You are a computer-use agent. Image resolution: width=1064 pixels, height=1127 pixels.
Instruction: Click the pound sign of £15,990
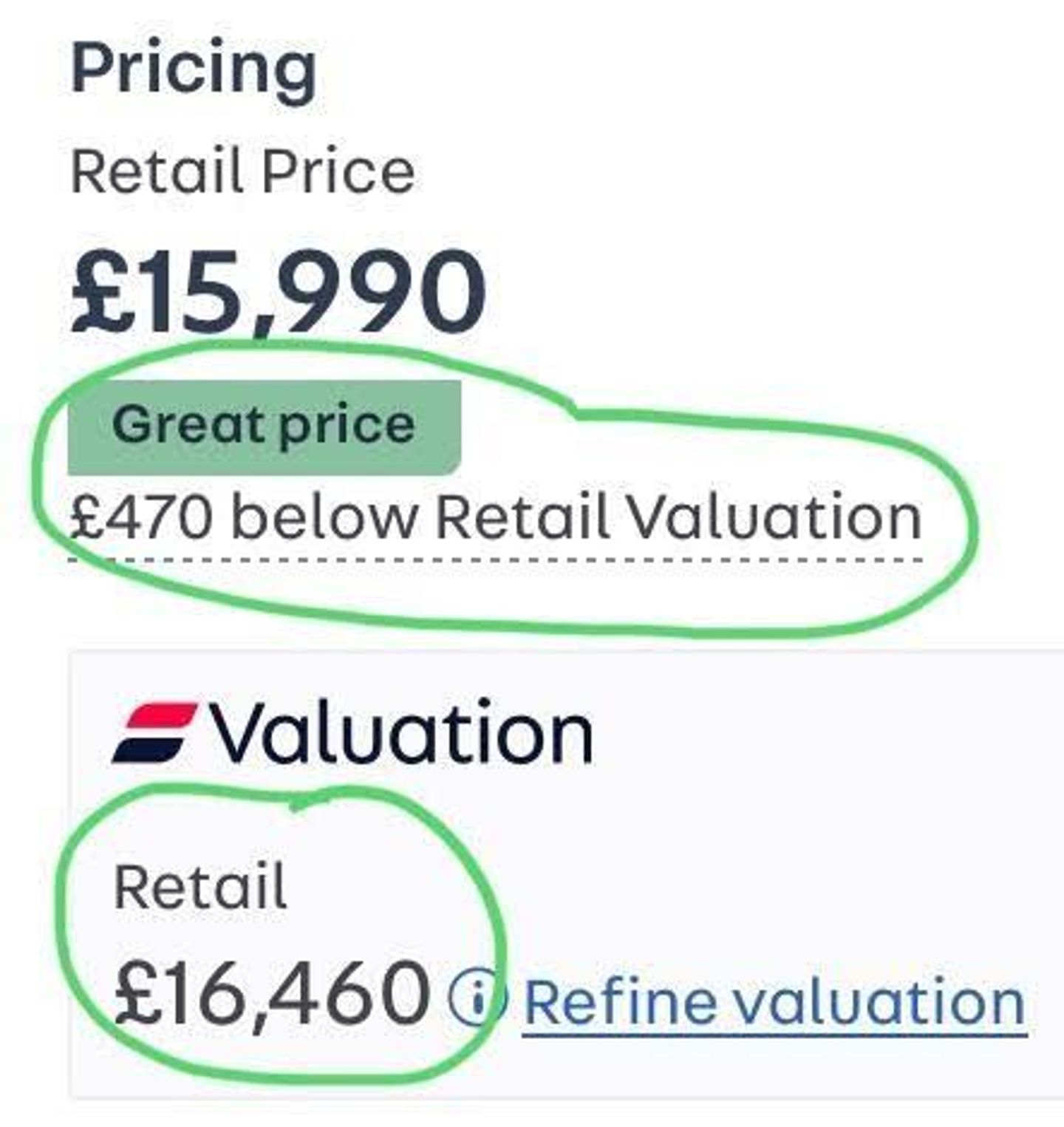click(x=96, y=294)
